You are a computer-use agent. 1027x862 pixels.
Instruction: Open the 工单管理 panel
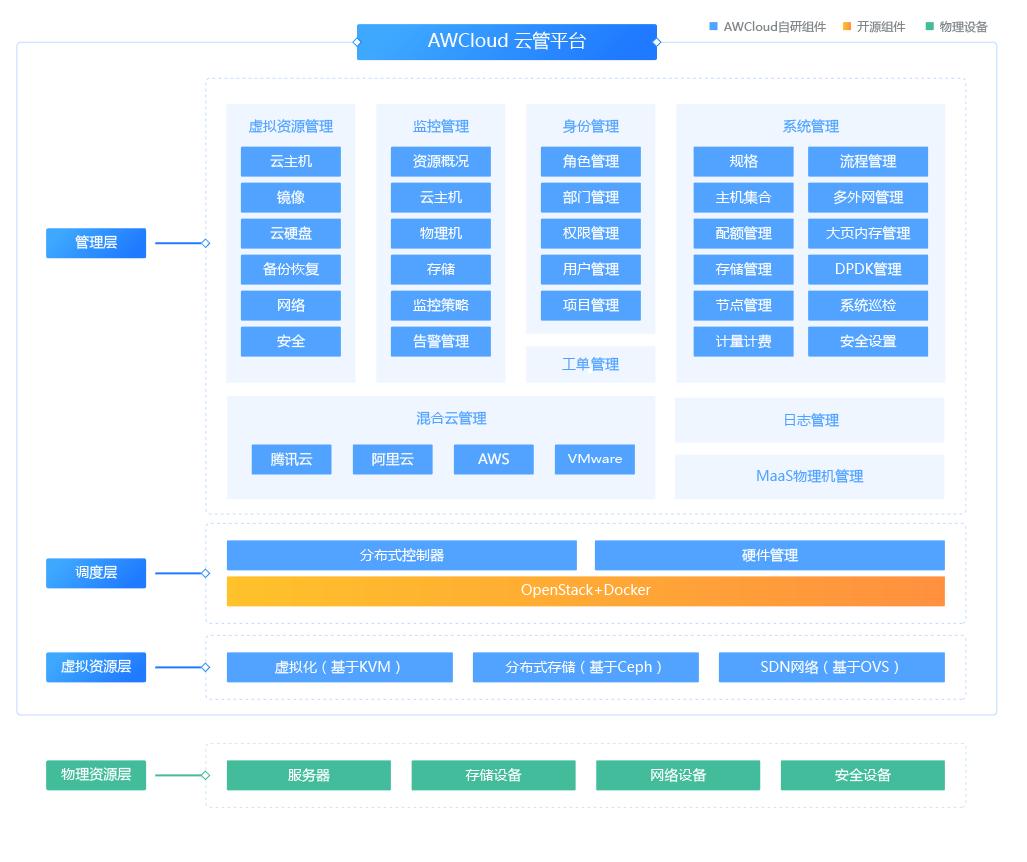tap(590, 364)
